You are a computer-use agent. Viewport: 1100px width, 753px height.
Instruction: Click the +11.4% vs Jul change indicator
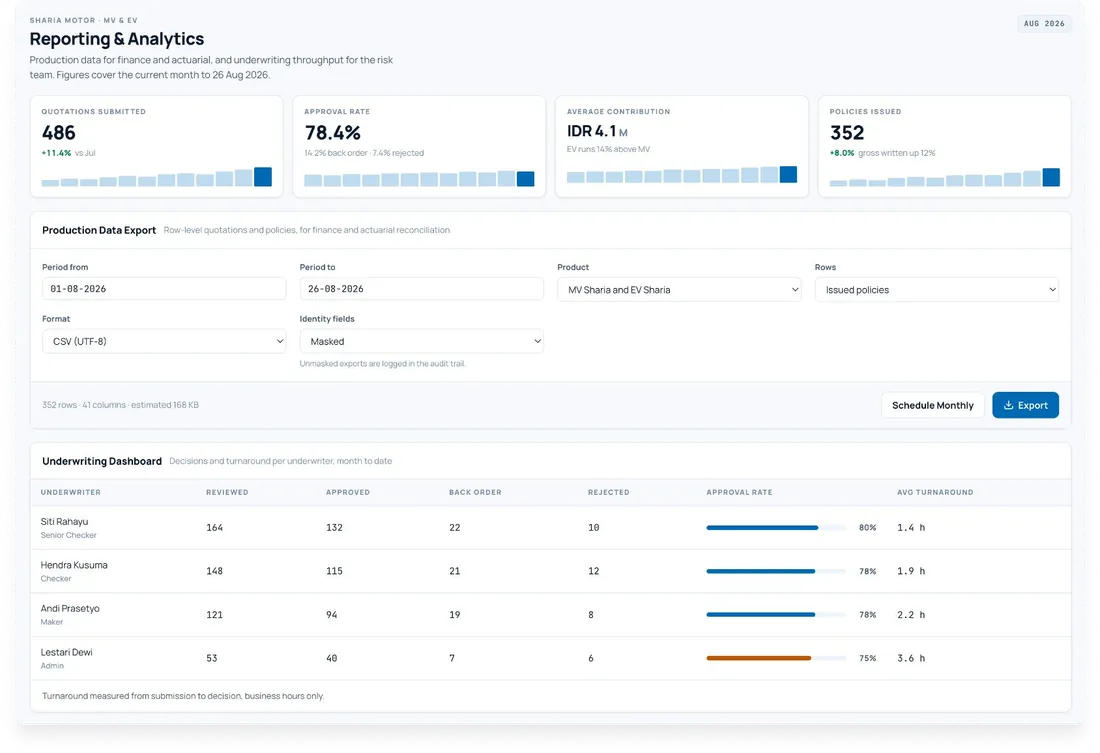coord(68,153)
